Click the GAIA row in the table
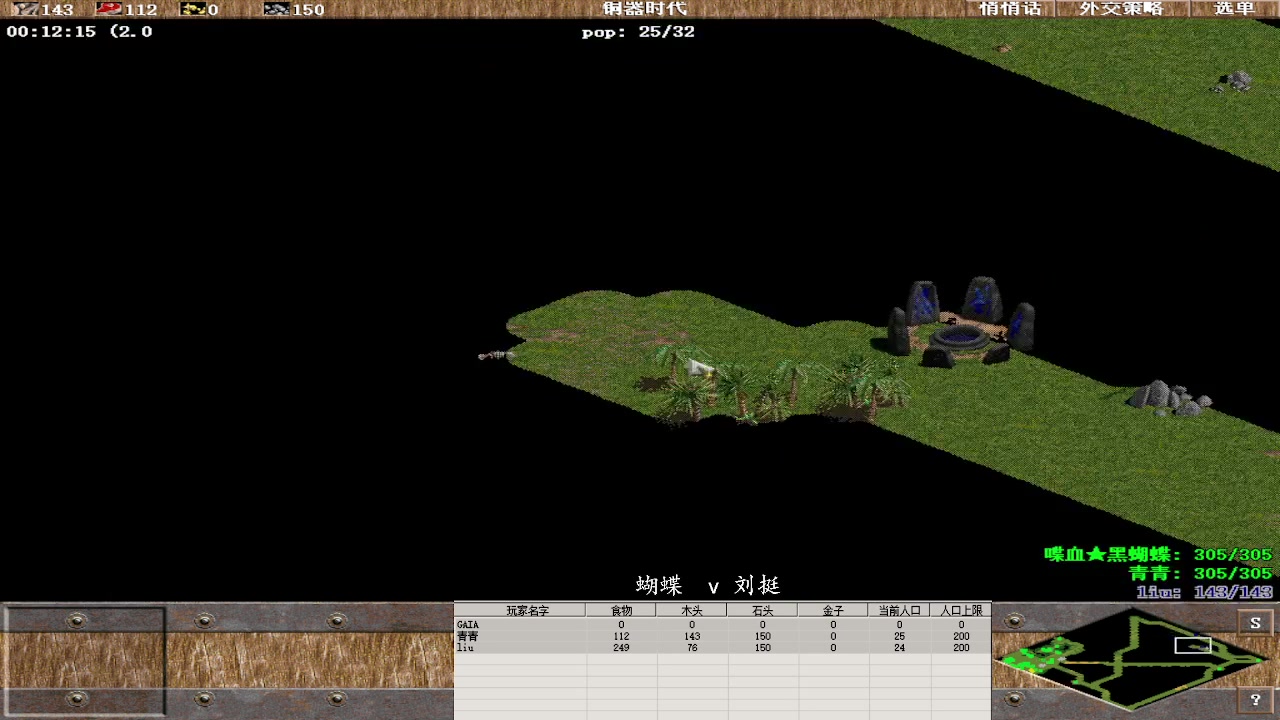 [722, 625]
